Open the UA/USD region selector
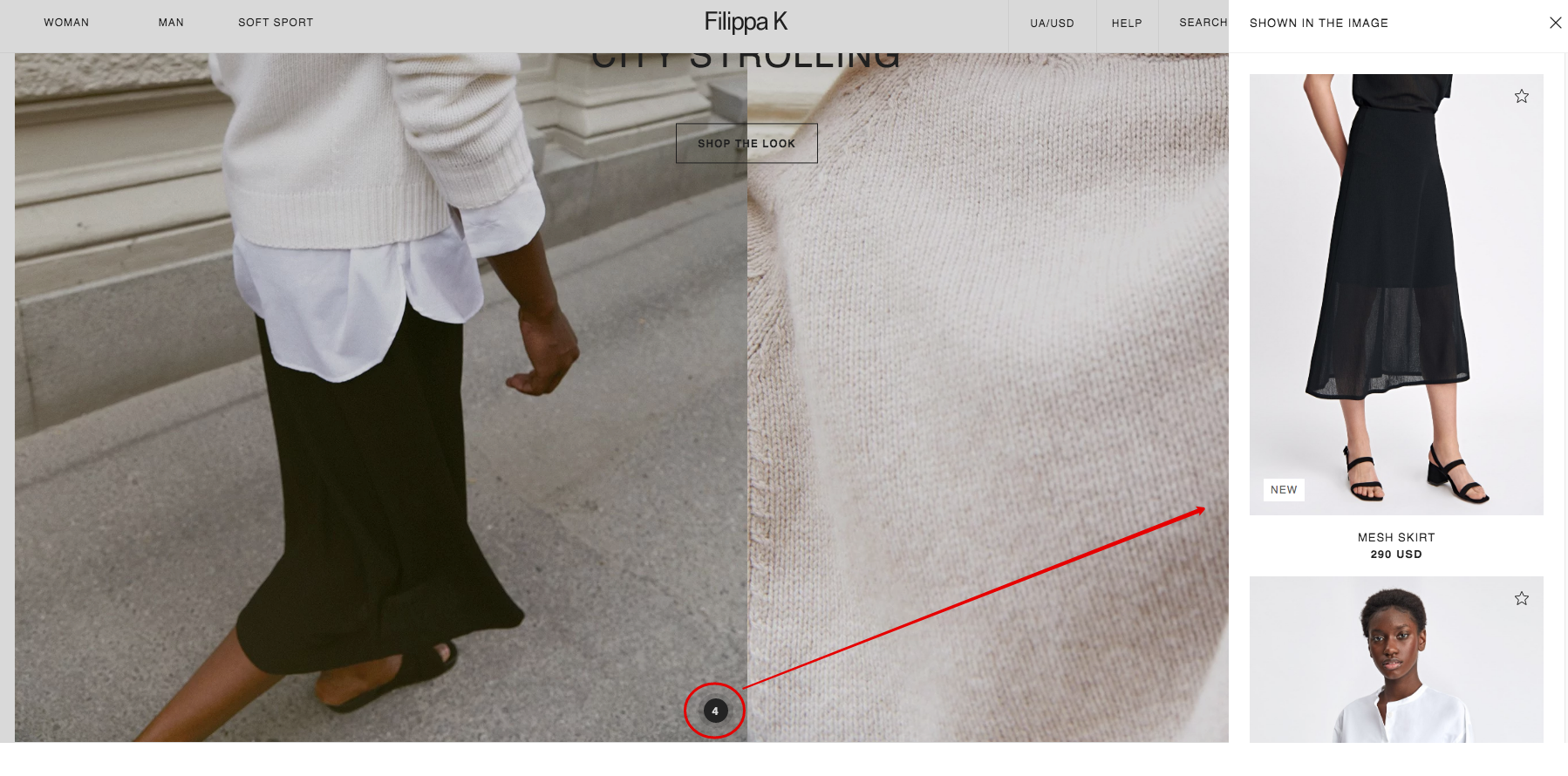Image resolution: width=1568 pixels, height=776 pixels. tap(1052, 24)
